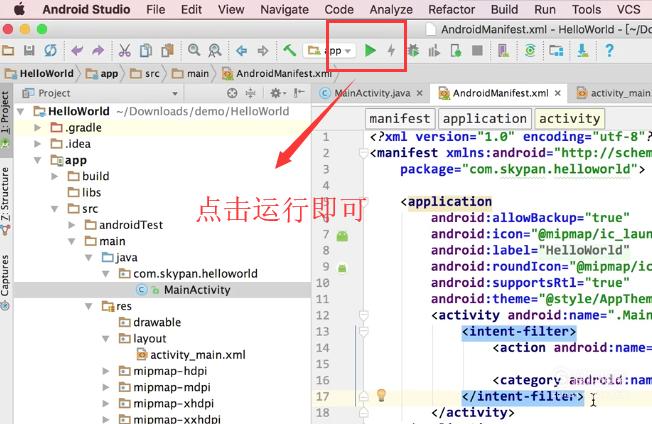Expand the mipmap-hdpi folder arrow
This screenshot has height=424, width=652.
(x=106, y=371)
